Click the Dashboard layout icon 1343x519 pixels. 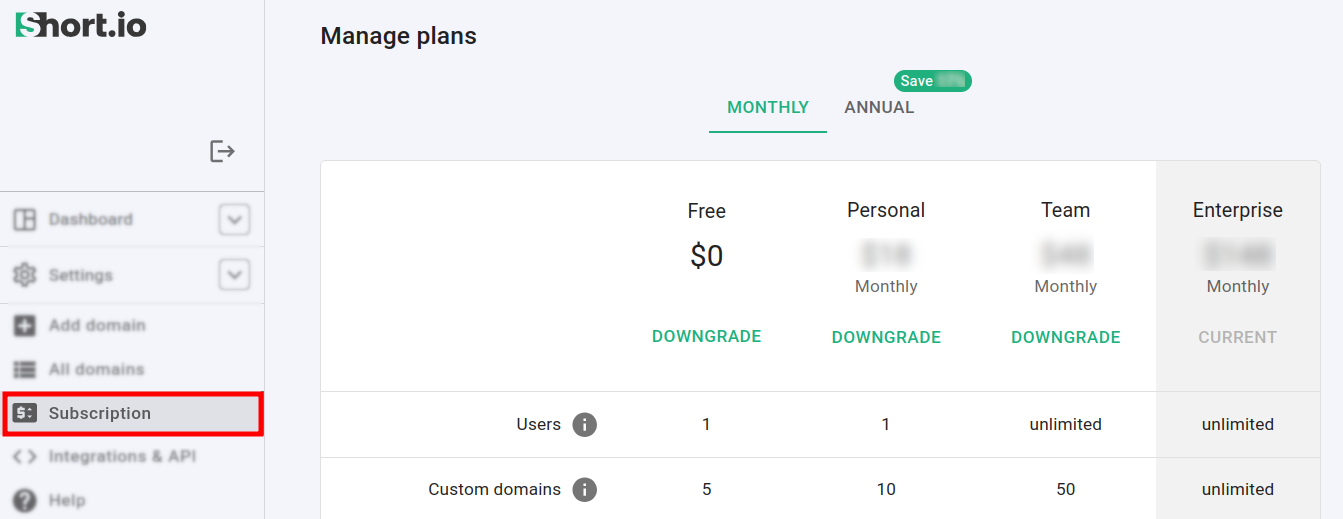pos(25,220)
